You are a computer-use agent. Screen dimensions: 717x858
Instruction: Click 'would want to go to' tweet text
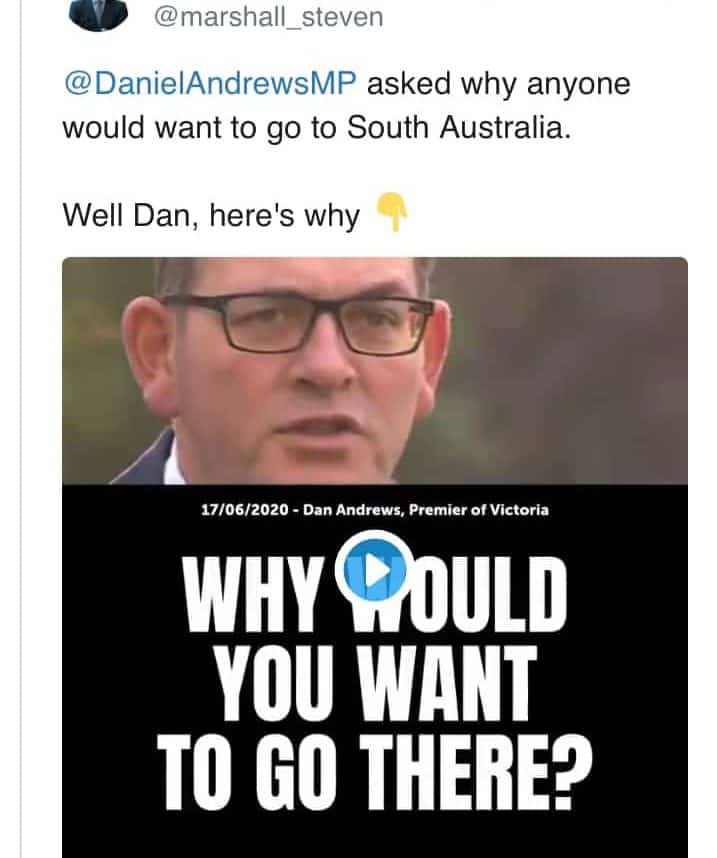tap(199, 129)
